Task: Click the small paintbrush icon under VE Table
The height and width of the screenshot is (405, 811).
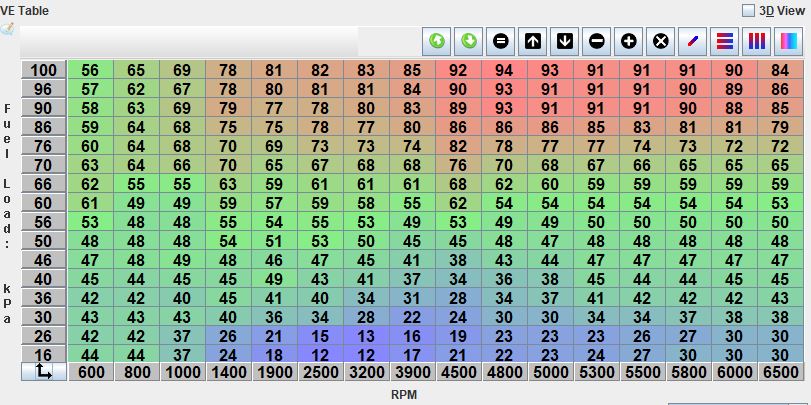Action: click(8, 29)
